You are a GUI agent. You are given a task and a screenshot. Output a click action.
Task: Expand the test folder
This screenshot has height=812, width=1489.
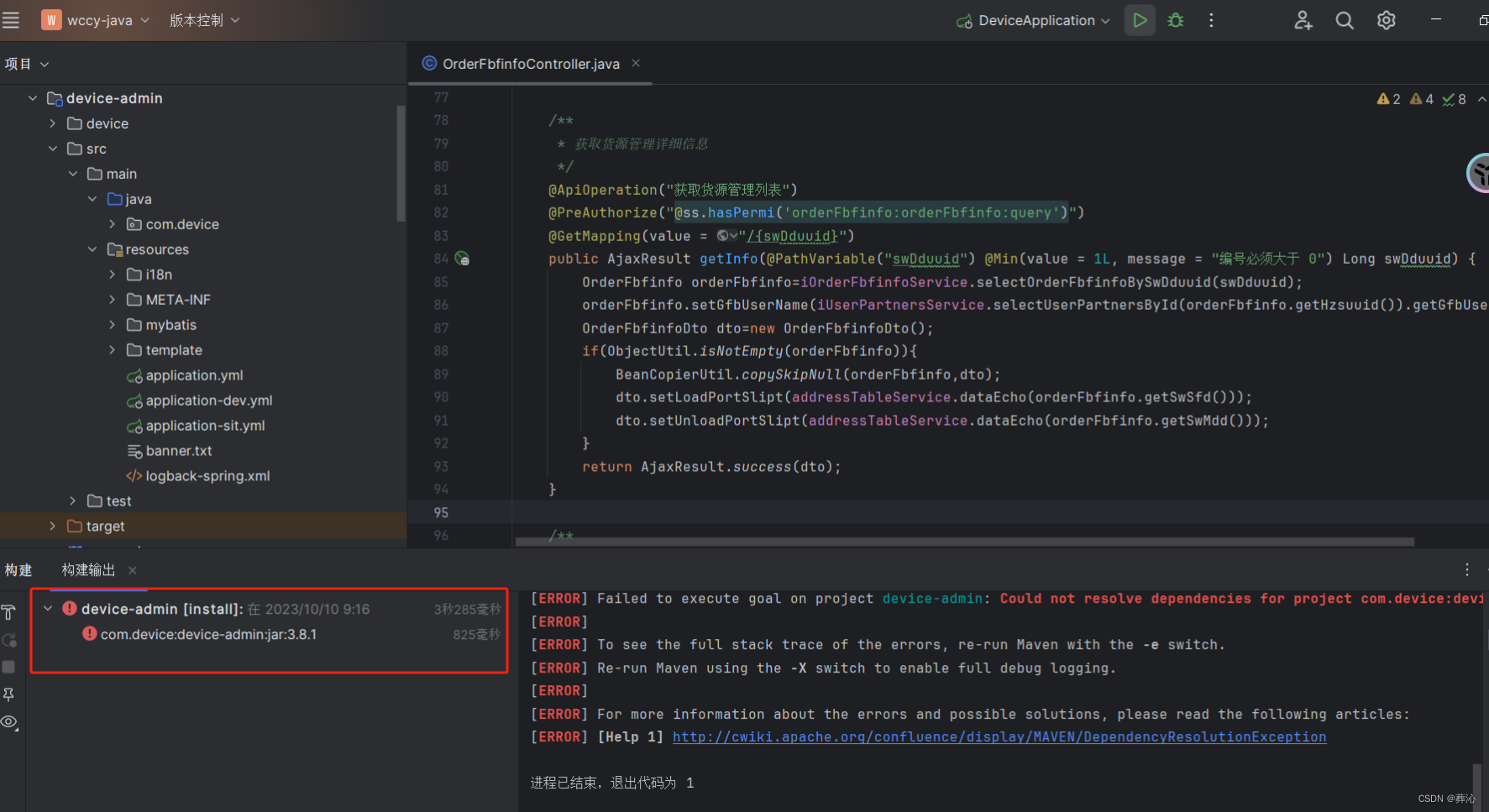click(73, 501)
